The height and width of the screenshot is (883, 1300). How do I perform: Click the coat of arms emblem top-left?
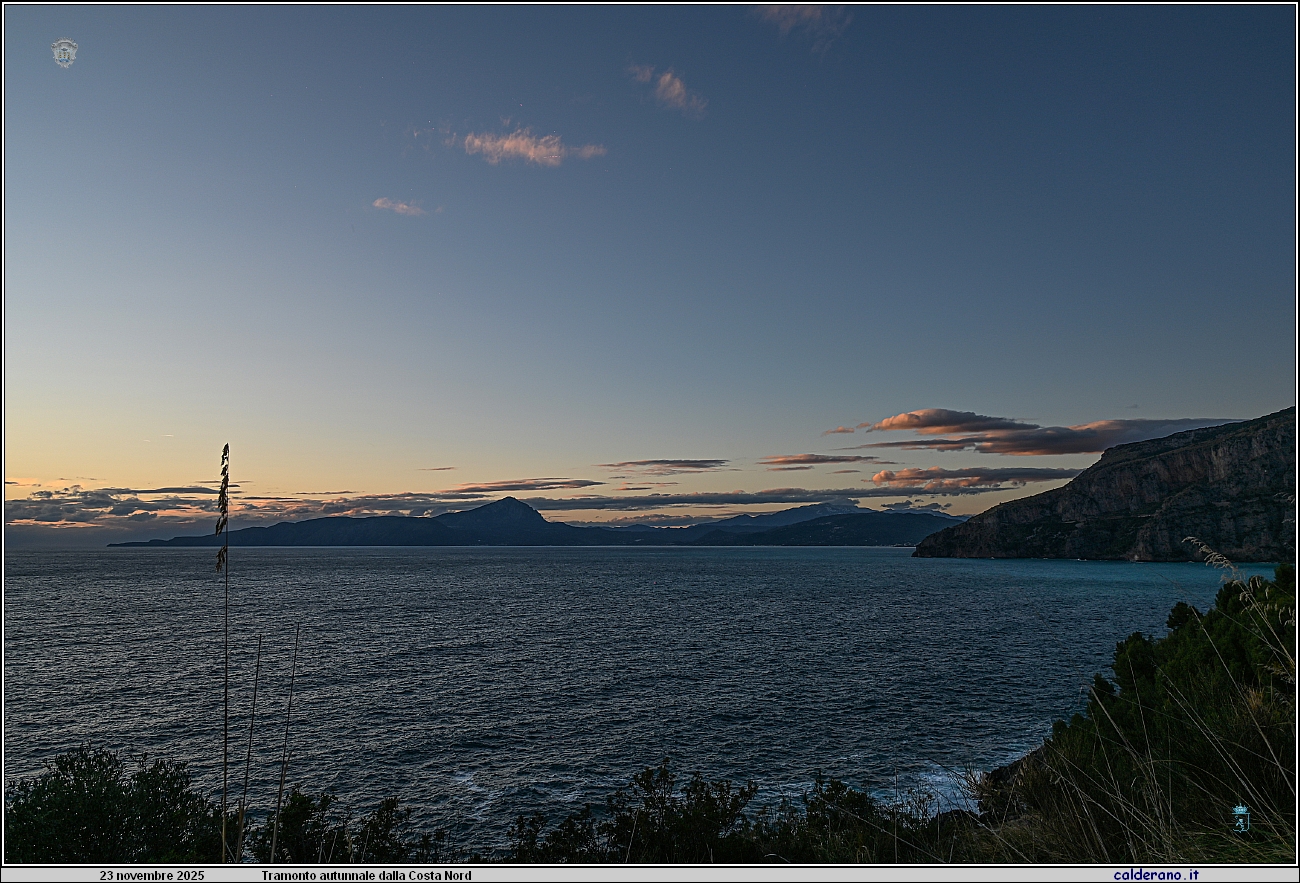pos(64,53)
